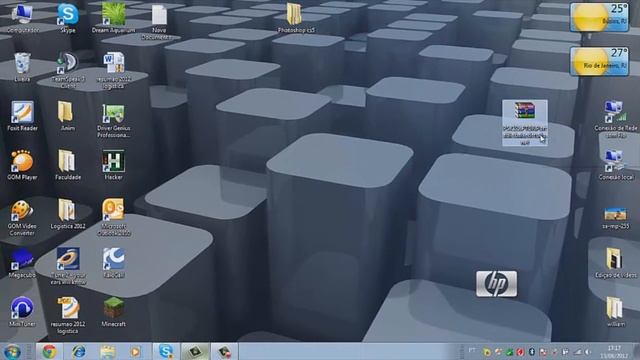Screen dimensions: 640x360
Task: Switch to the first green-chip taskbar app
Action: coord(195,351)
